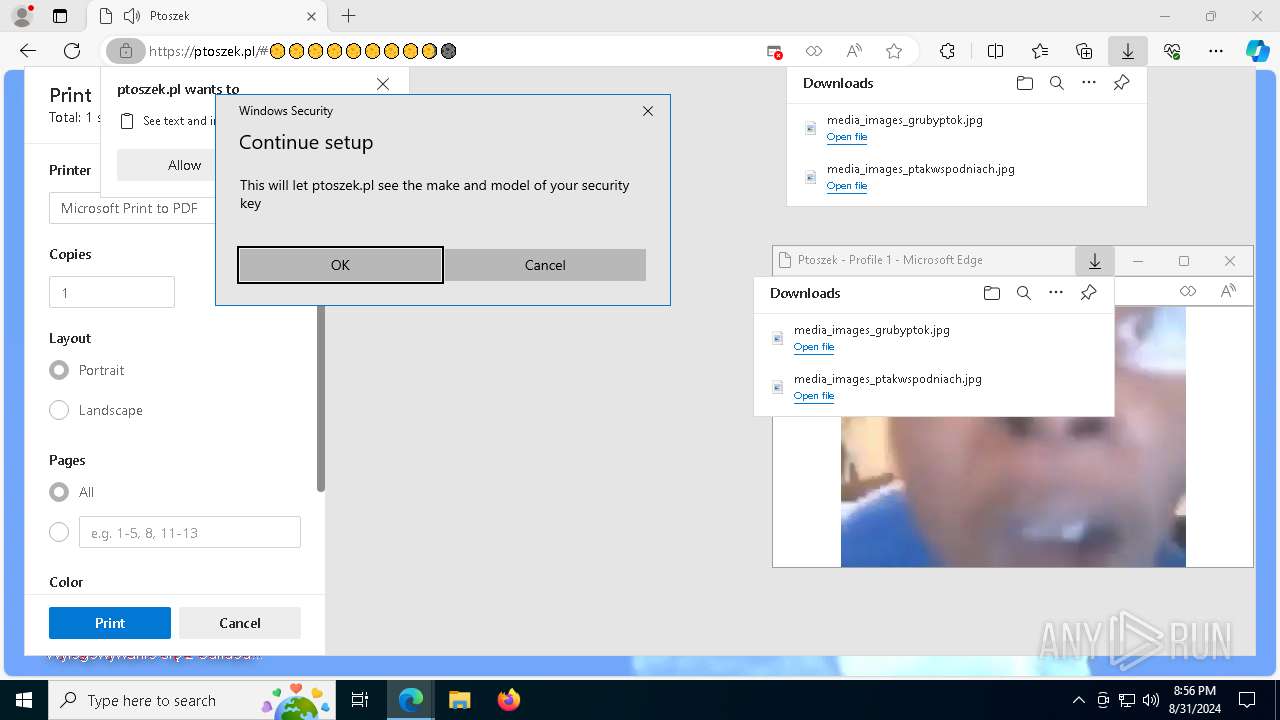Viewport: 1280px width, 720px height.
Task: Toggle the Downloads toolbar button
Action: coord(1128,51)
